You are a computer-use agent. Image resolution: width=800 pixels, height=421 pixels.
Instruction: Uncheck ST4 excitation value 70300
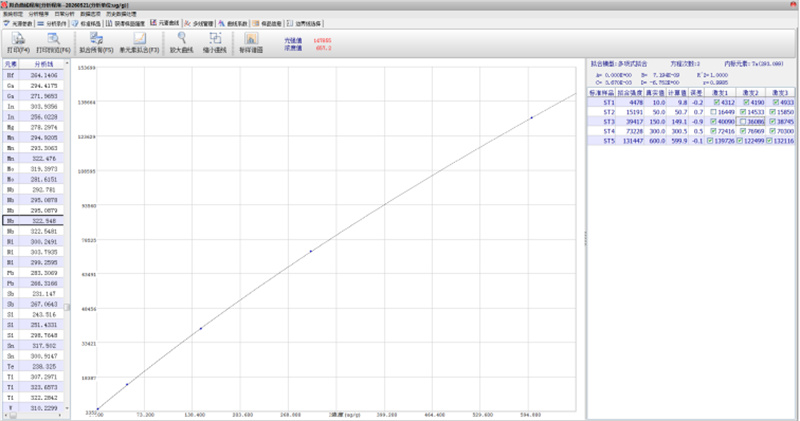tap(773, 131)
